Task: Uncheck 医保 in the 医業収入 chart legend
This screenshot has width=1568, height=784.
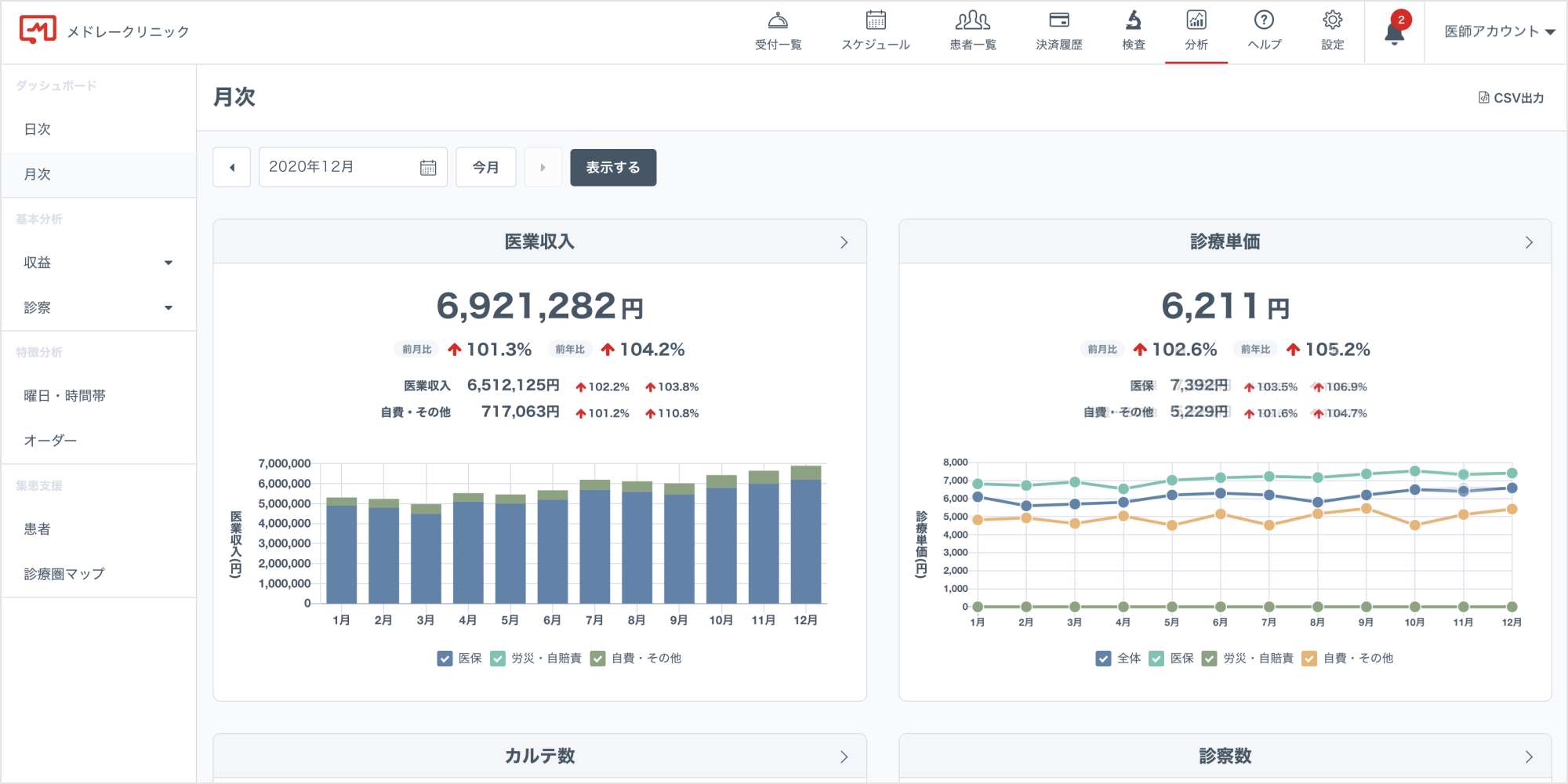Action: click(x=445, y=659)
